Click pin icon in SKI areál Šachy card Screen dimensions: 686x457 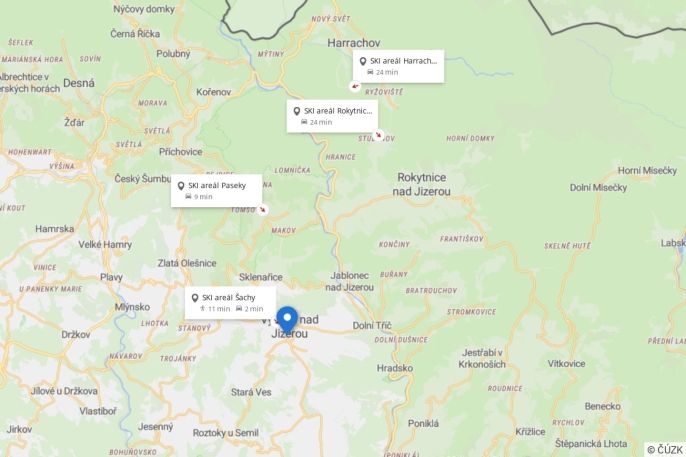tap(195, 298)
